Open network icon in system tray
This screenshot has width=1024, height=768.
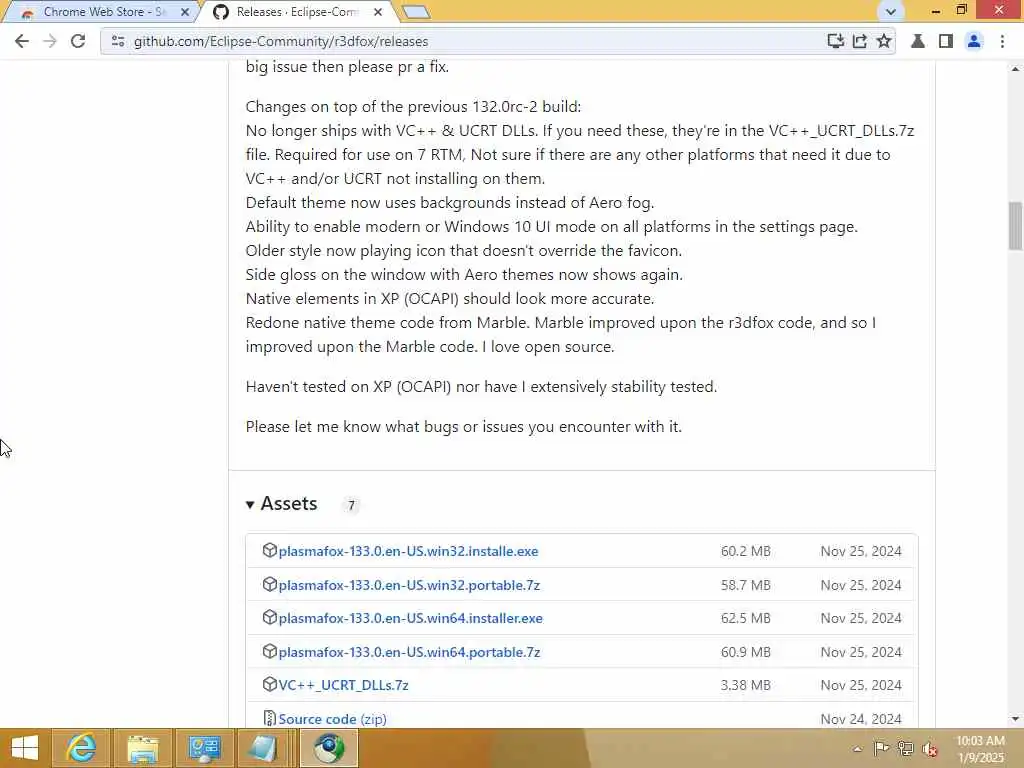905,748
